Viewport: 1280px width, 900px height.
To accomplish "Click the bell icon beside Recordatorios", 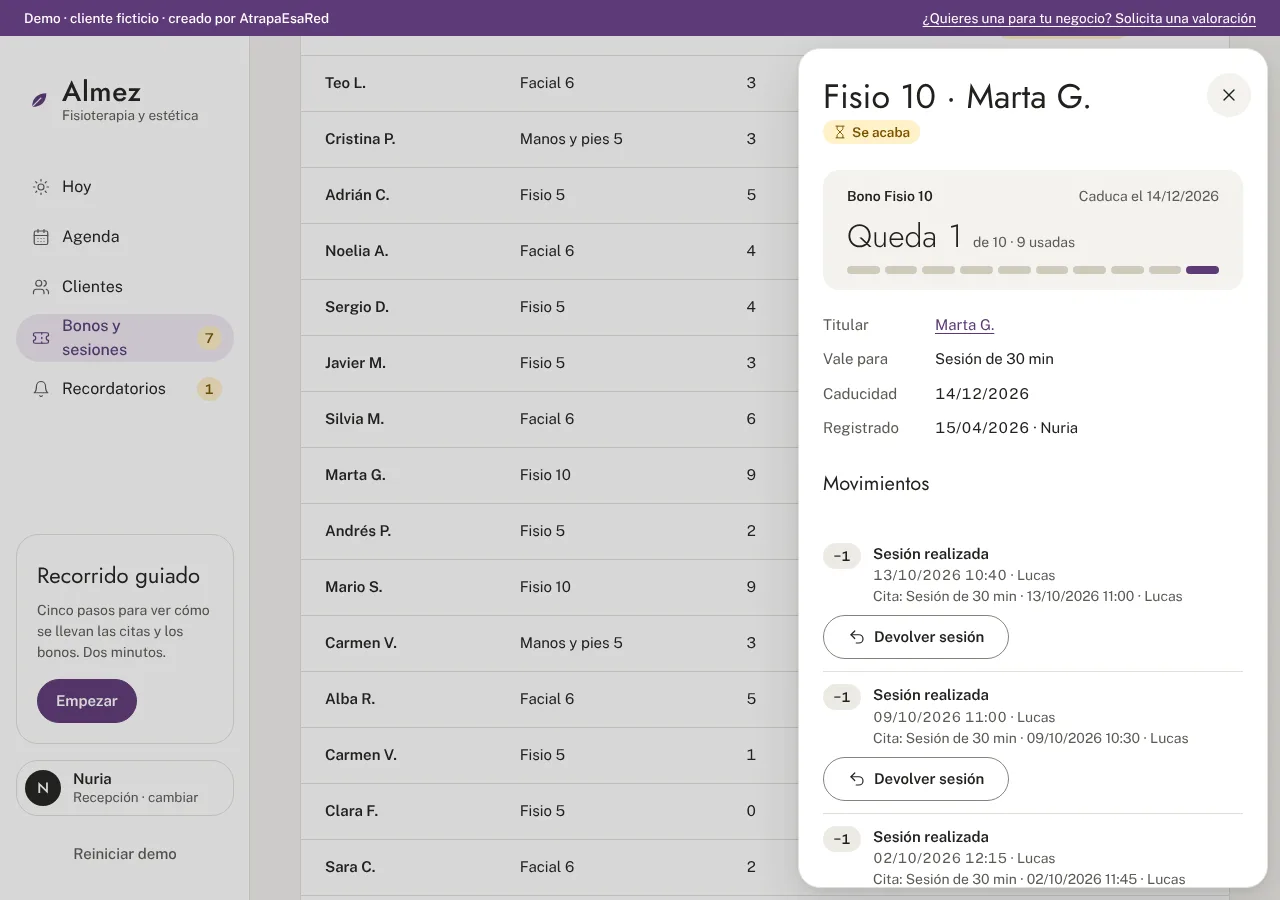I will (41, 389).
